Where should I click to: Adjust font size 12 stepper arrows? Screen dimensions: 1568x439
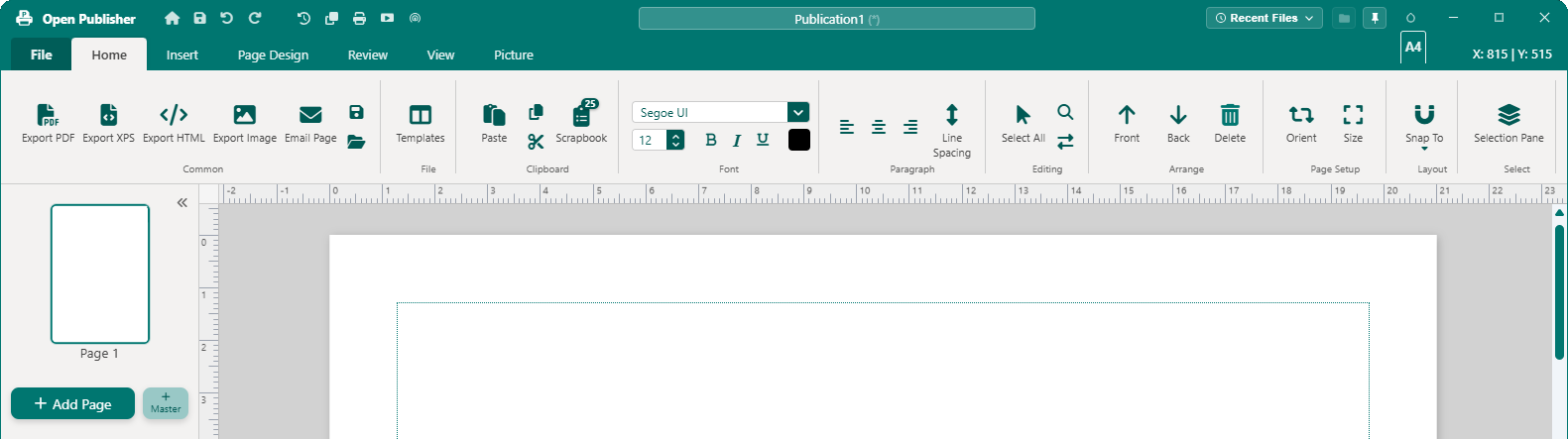click(x=676, y=140)
